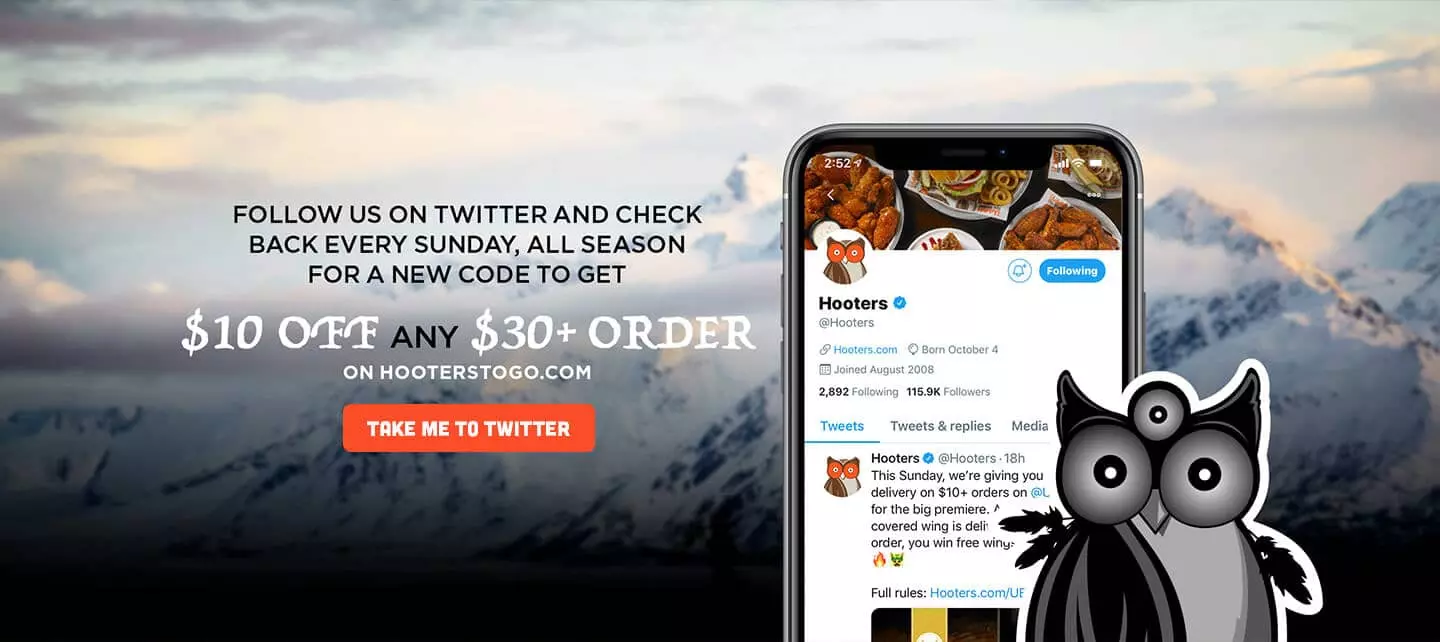The height and width of the screenshot is (642, 1440).
Task: Click the calendar icon beside Joined August 2008
Action: (825, 369)
